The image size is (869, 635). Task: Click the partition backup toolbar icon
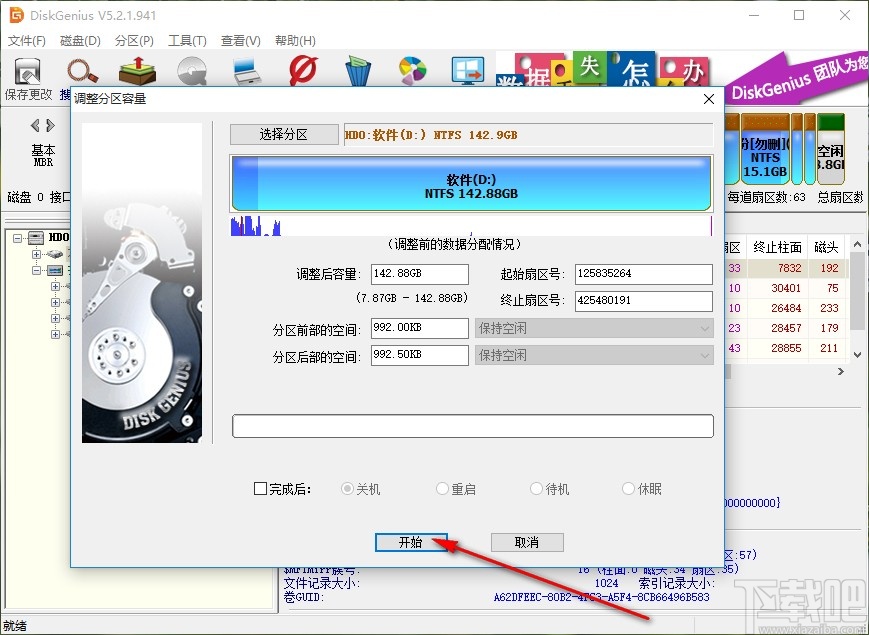tap(136, 70)
